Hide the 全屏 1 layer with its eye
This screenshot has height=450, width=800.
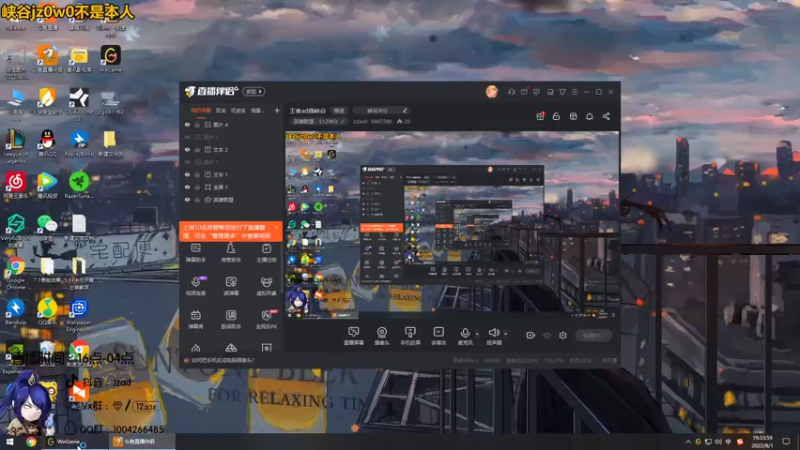click(187, 187)
